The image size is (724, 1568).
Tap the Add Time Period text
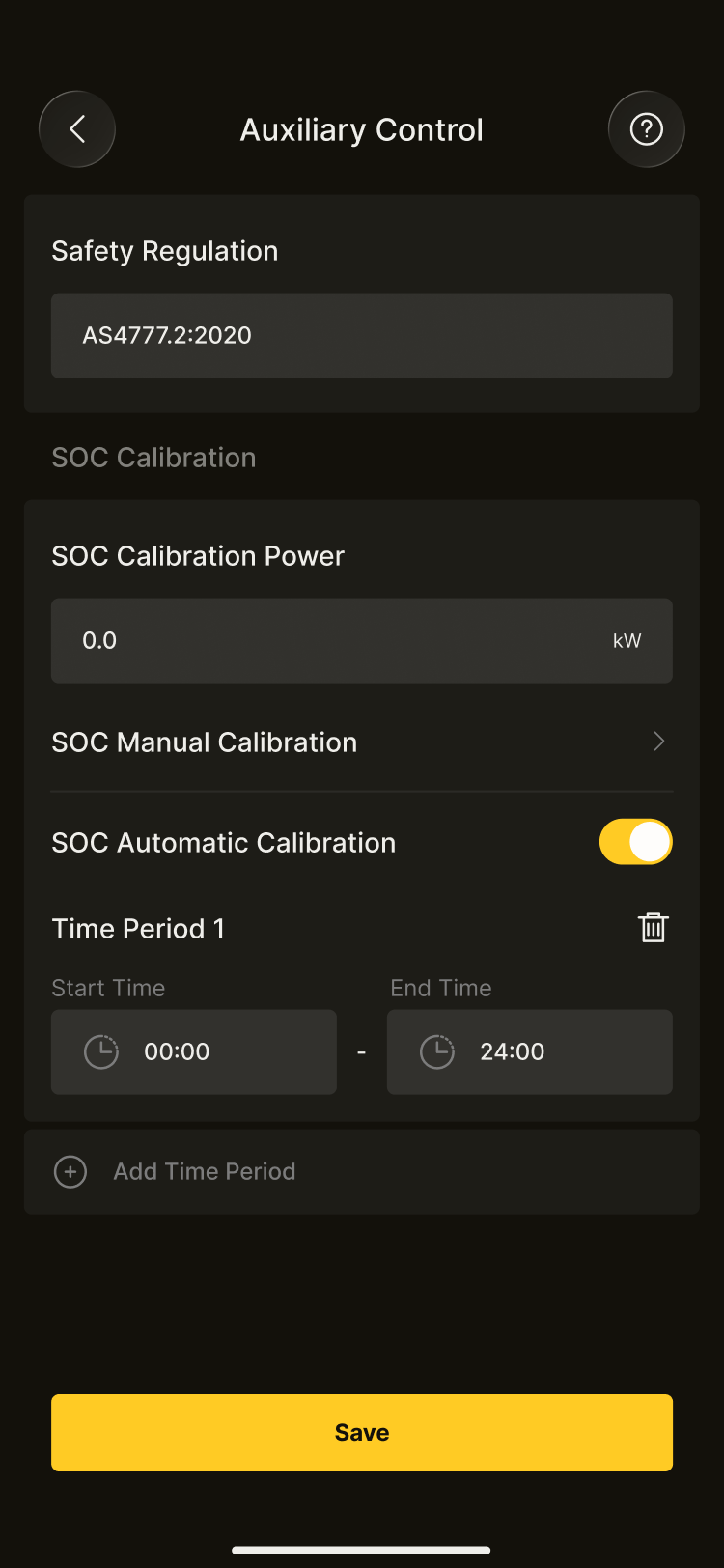tap(205, 1172)
